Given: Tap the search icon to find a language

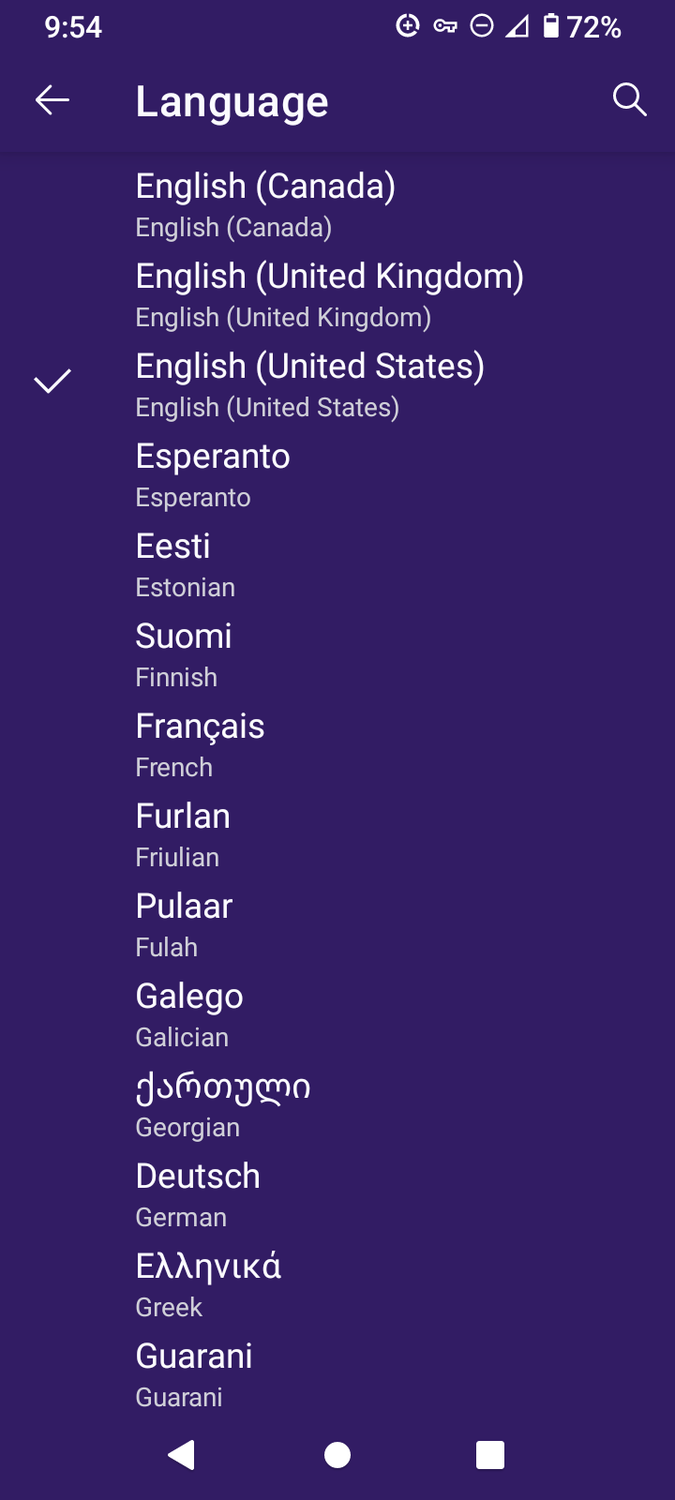Looking at the screenshot, I should pos(630,99).
